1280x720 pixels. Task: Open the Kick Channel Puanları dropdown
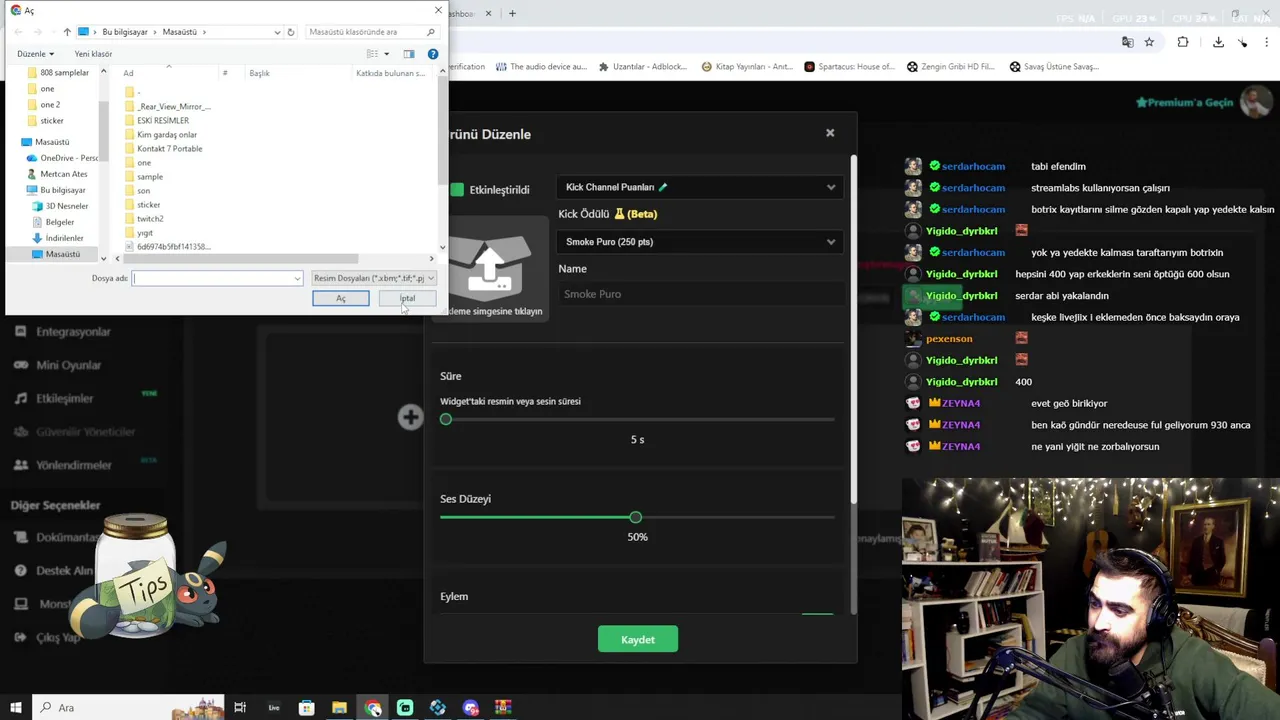[x=700, y=187]
